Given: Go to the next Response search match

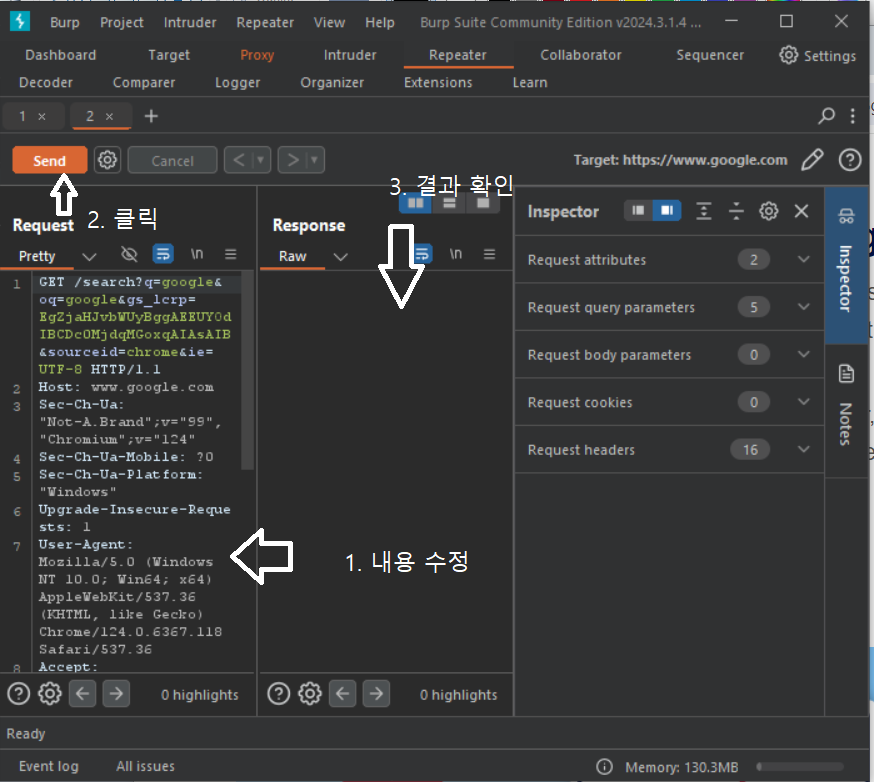Looking at the screenshot, I should (x=376, y=694).
